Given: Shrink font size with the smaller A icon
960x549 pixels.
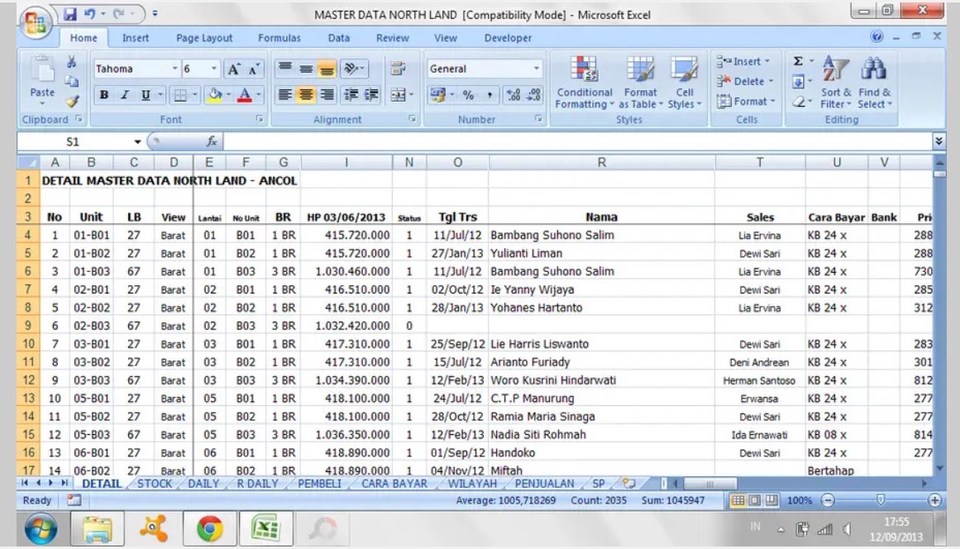Looking at the screenshot, I should click(x=253, y=69).
